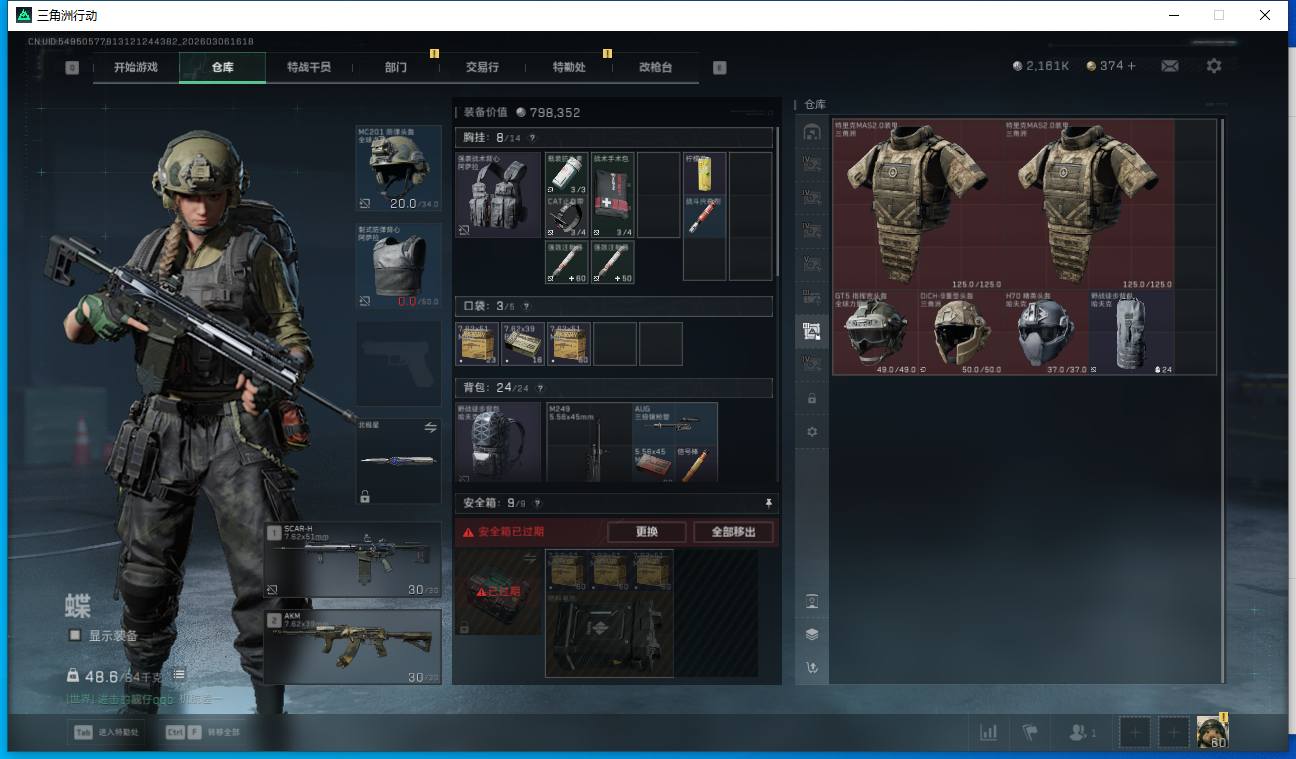Select the MC201 helmet slot
The image size is (1296, 759).
pyautogui.click(x=399, y=169)
